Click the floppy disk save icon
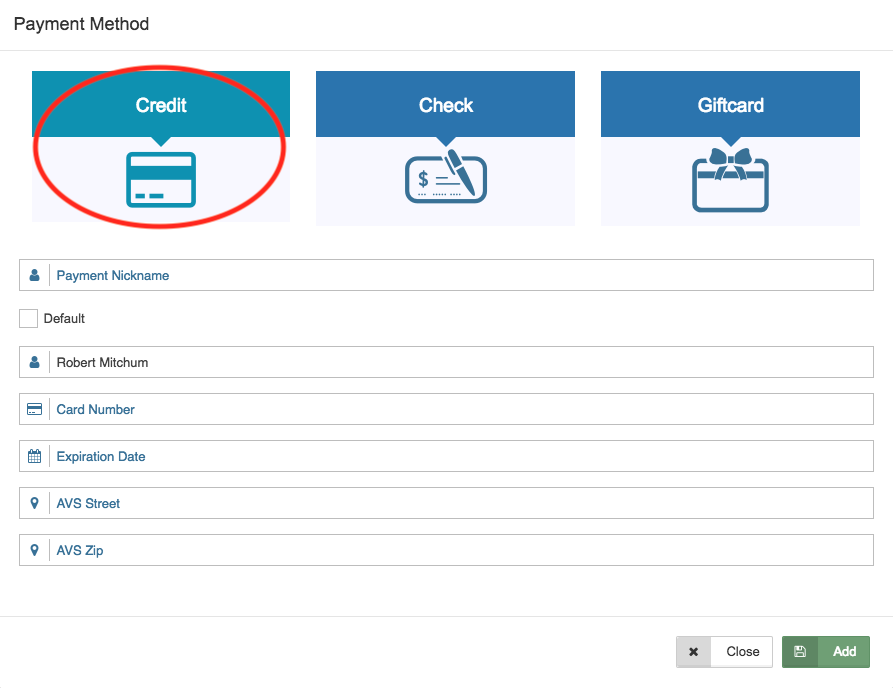893x688 pixels. click(x=800, y=651)
